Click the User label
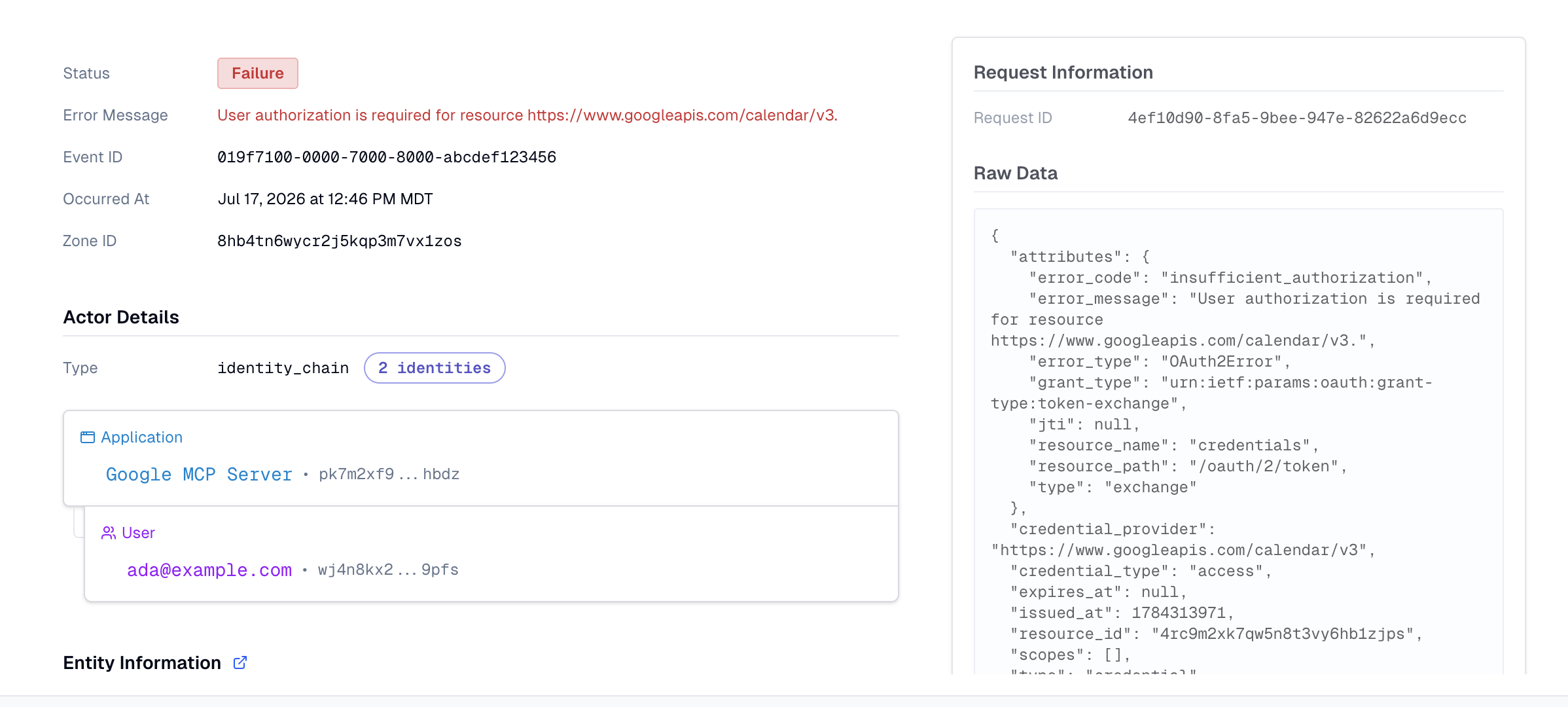This screenshot has height=707, width=1568. coord(138,533)
